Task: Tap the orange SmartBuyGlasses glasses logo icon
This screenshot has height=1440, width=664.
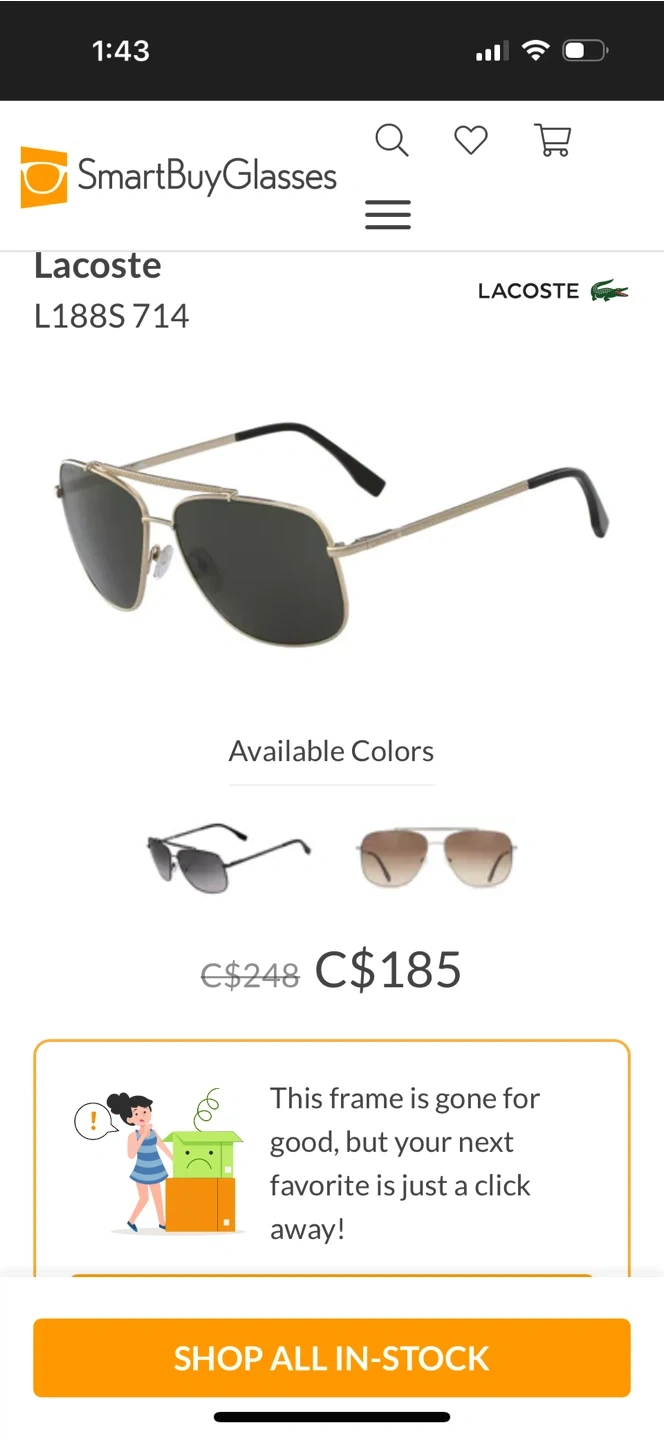Action: click(x=44, y=177)
